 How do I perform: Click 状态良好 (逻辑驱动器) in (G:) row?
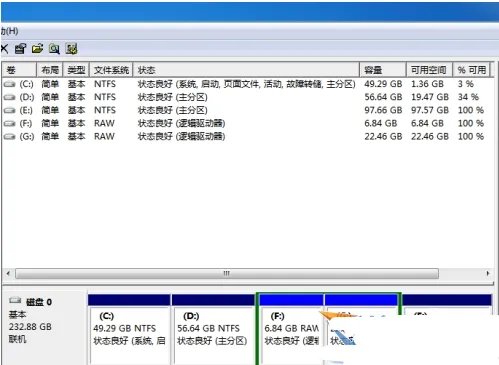182,137
